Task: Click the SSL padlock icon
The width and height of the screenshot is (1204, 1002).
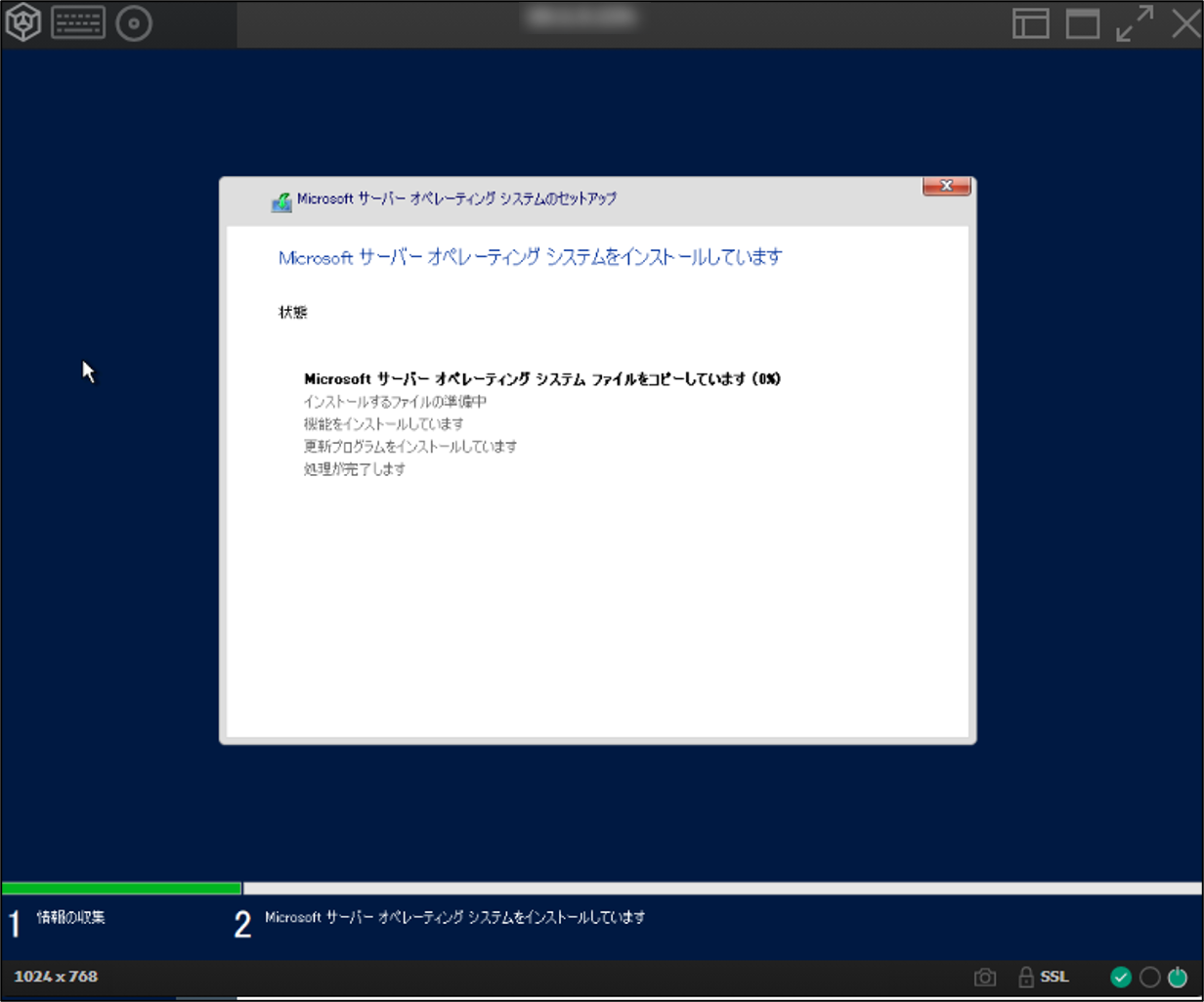Action: click(x=1026, y=977)
